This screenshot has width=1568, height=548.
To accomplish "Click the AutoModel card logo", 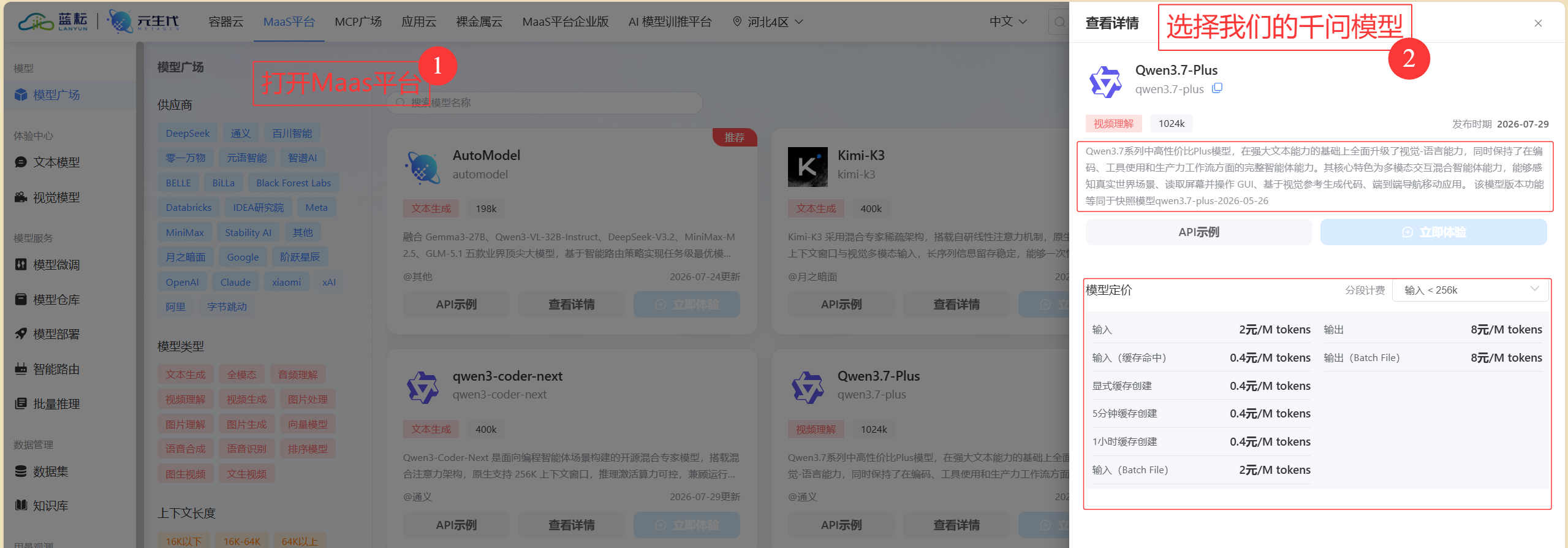I will click(422, 167).
